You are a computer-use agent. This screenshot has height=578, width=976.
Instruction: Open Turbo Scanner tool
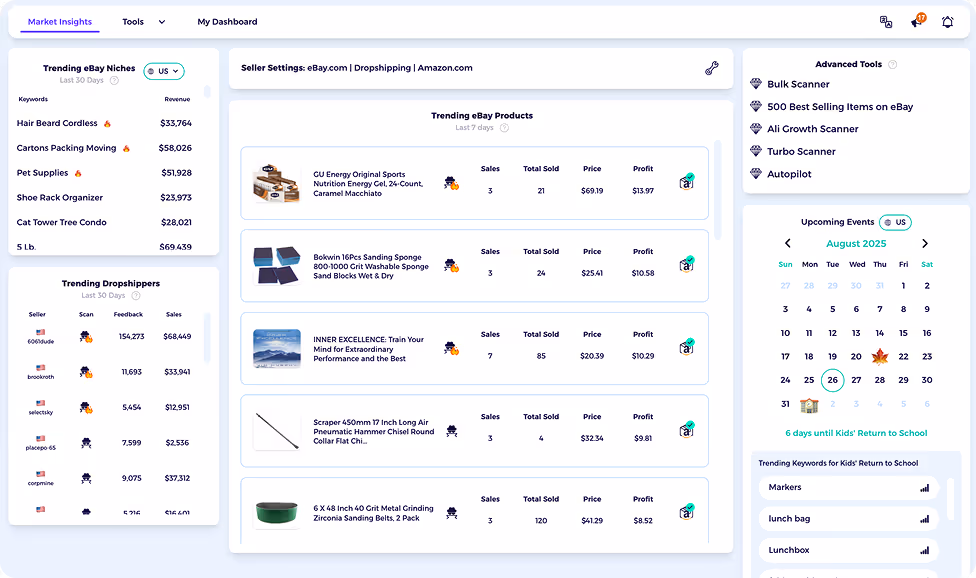coord(801,151)
